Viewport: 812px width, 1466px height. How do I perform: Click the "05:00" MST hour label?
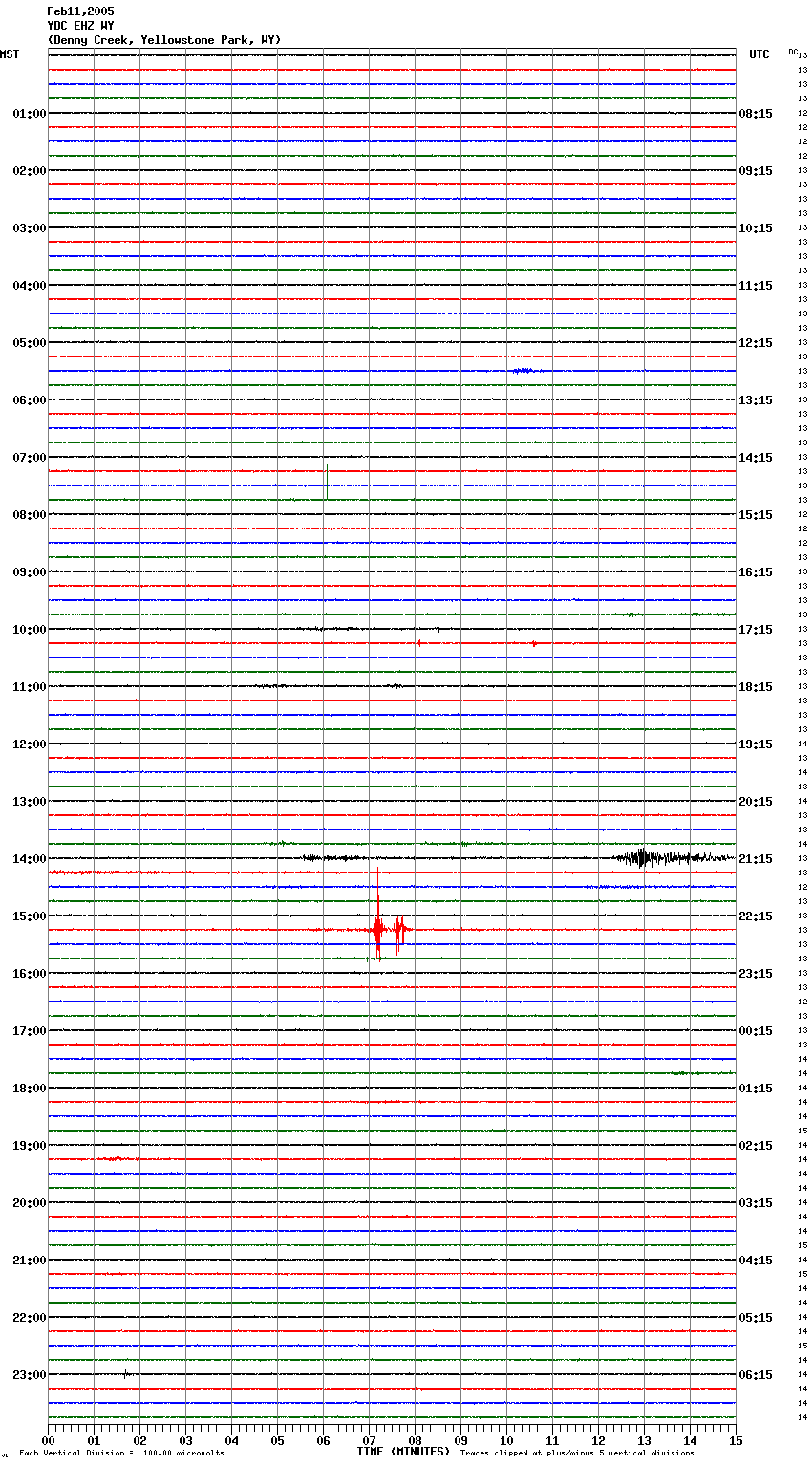tap(29, 343)
